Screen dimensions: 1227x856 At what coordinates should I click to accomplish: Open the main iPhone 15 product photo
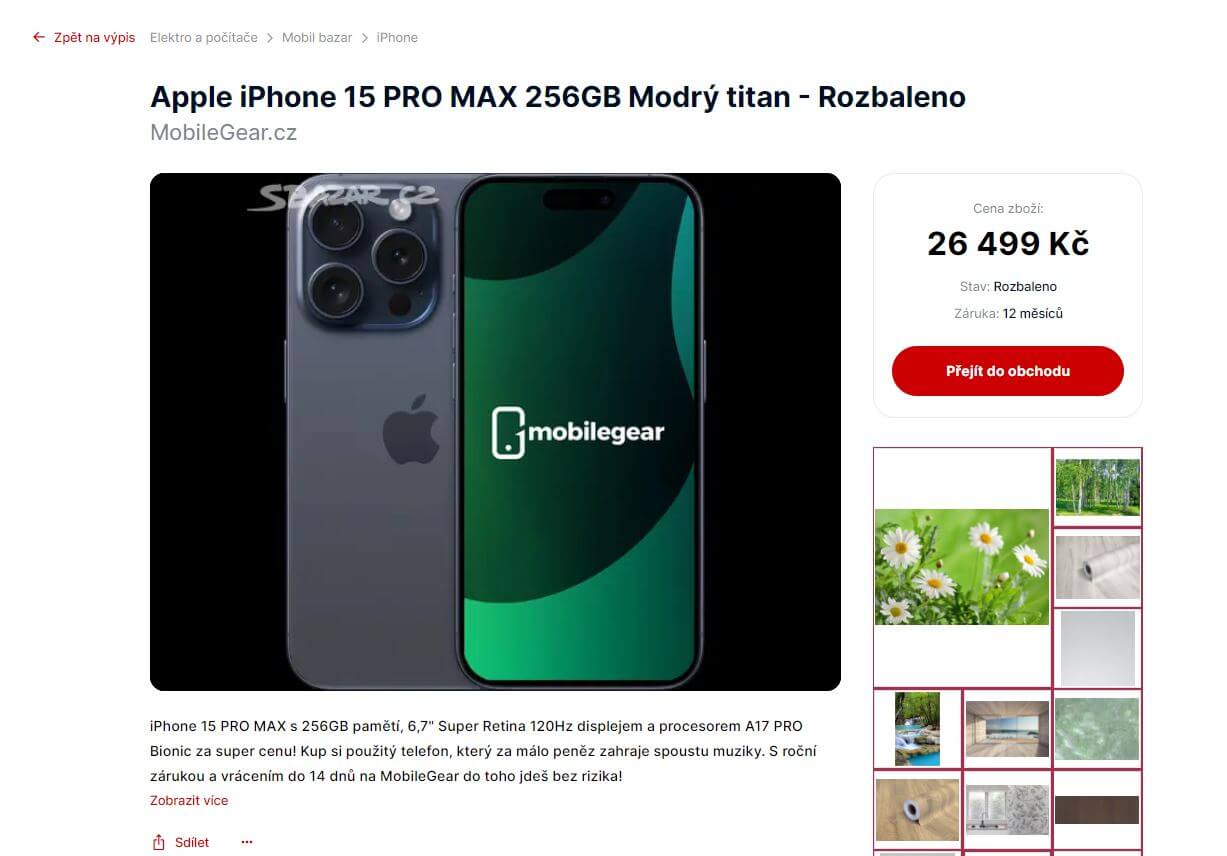[x=495, y=432]
